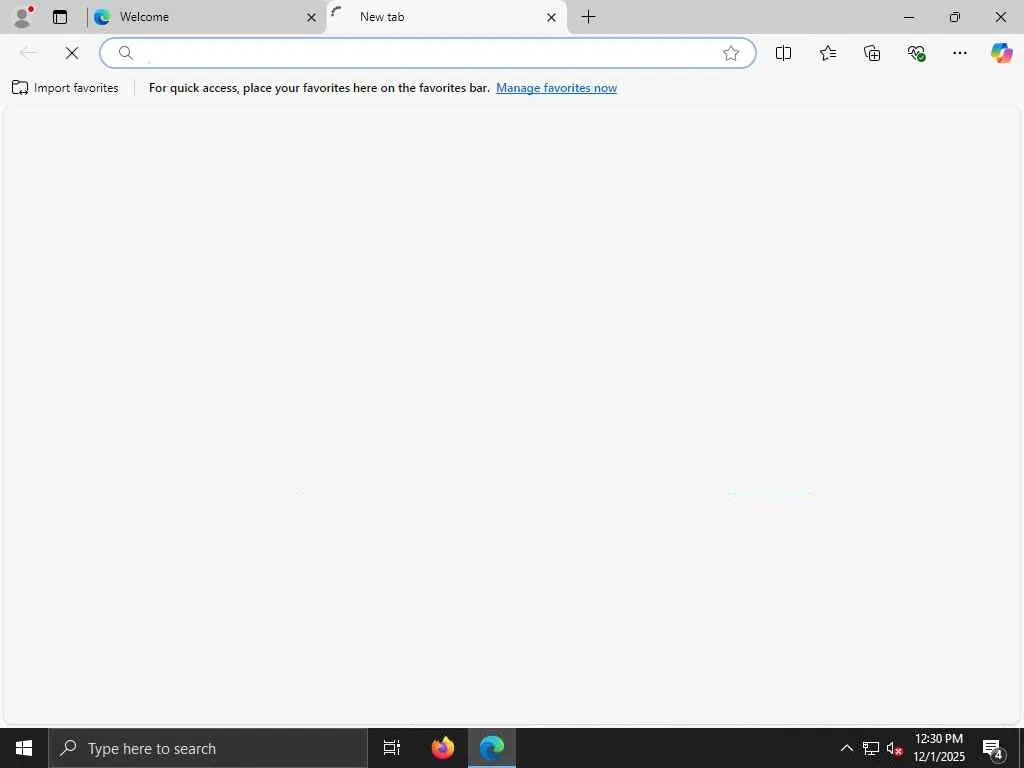Open split screen view

click(x=783, y=53)
